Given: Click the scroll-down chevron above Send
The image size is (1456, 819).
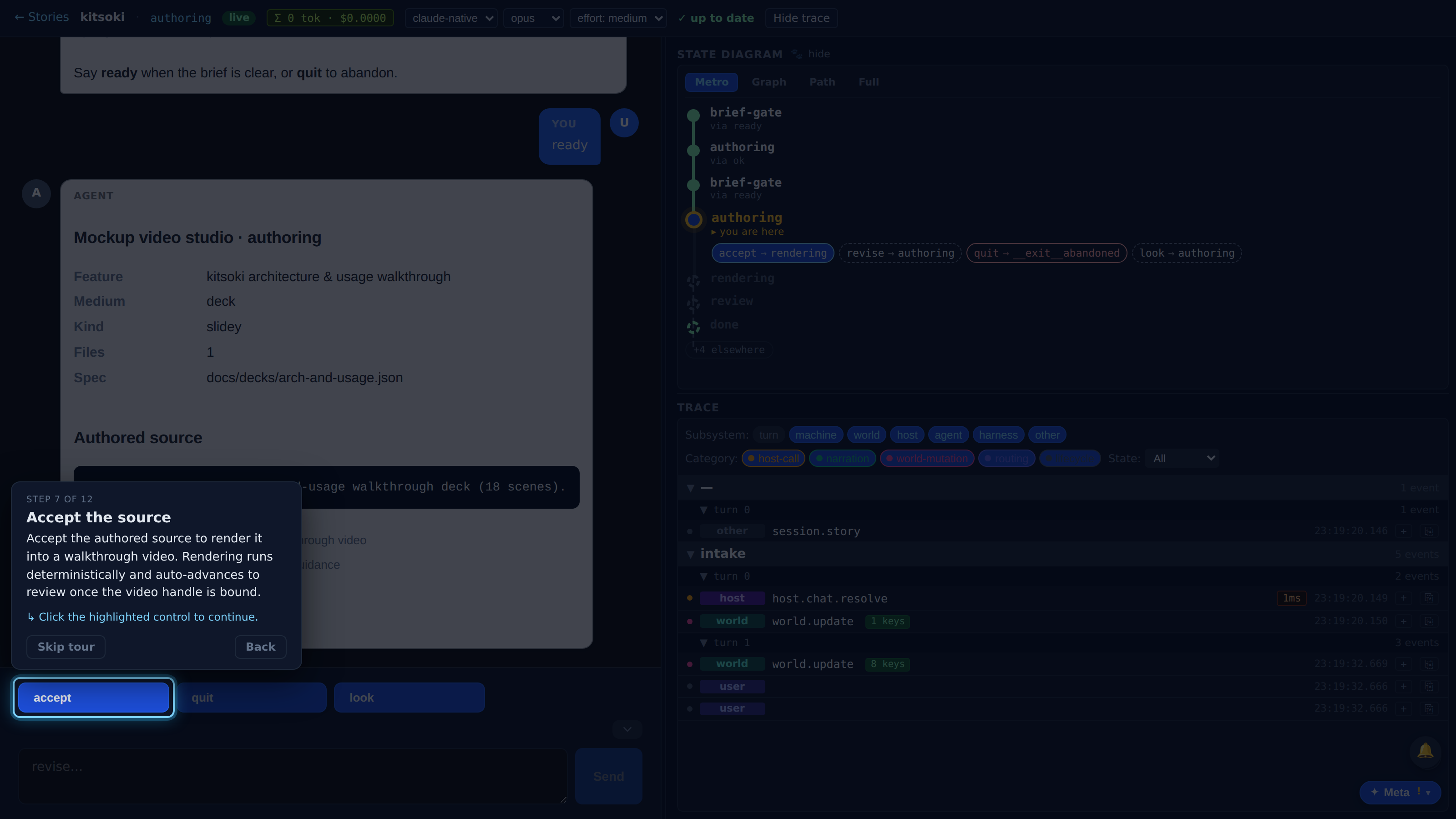Looking at the screenshot, I should 627,729.
